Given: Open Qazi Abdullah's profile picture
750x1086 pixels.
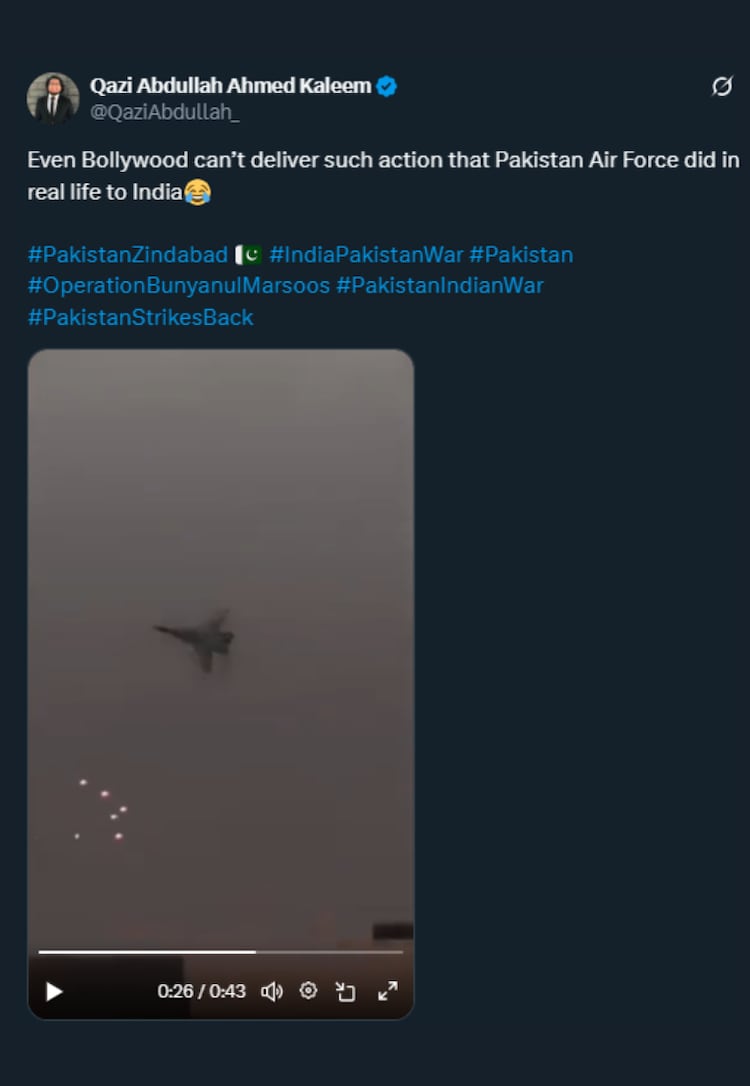Looking at the screenshot, I should (x=53, y=98).
